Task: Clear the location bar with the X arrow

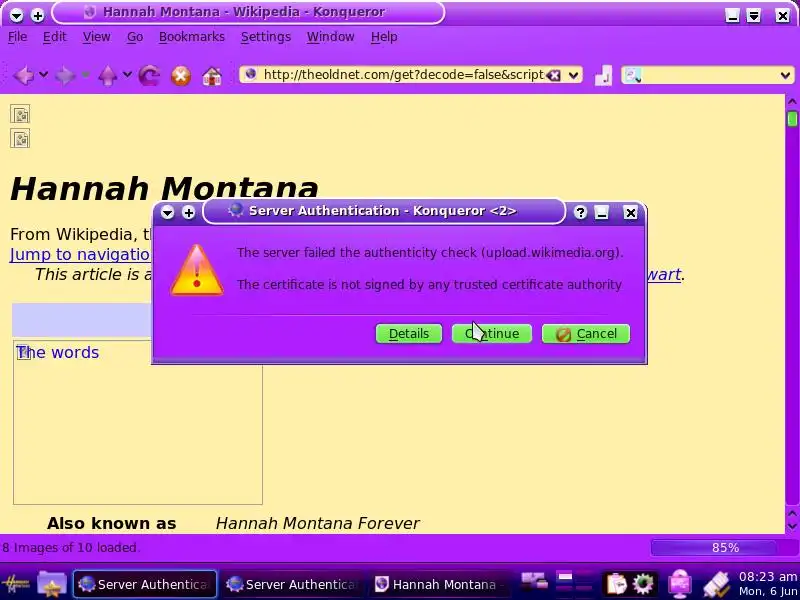Action: click(553, 76)
